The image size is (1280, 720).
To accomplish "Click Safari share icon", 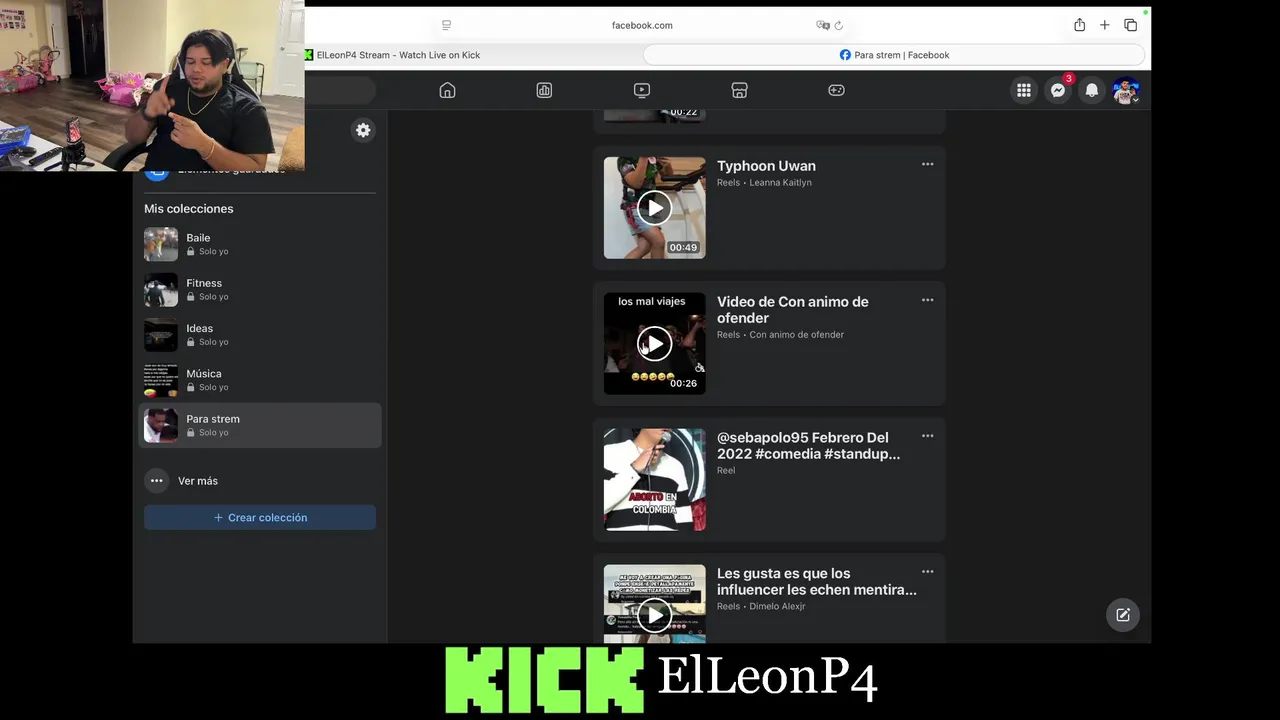I will (1079, 25).
